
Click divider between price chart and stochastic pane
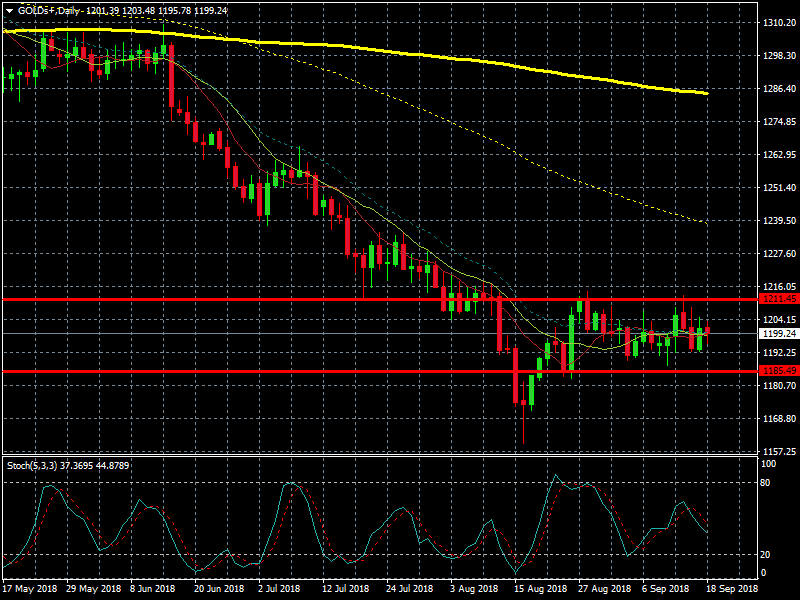[380, 457]
